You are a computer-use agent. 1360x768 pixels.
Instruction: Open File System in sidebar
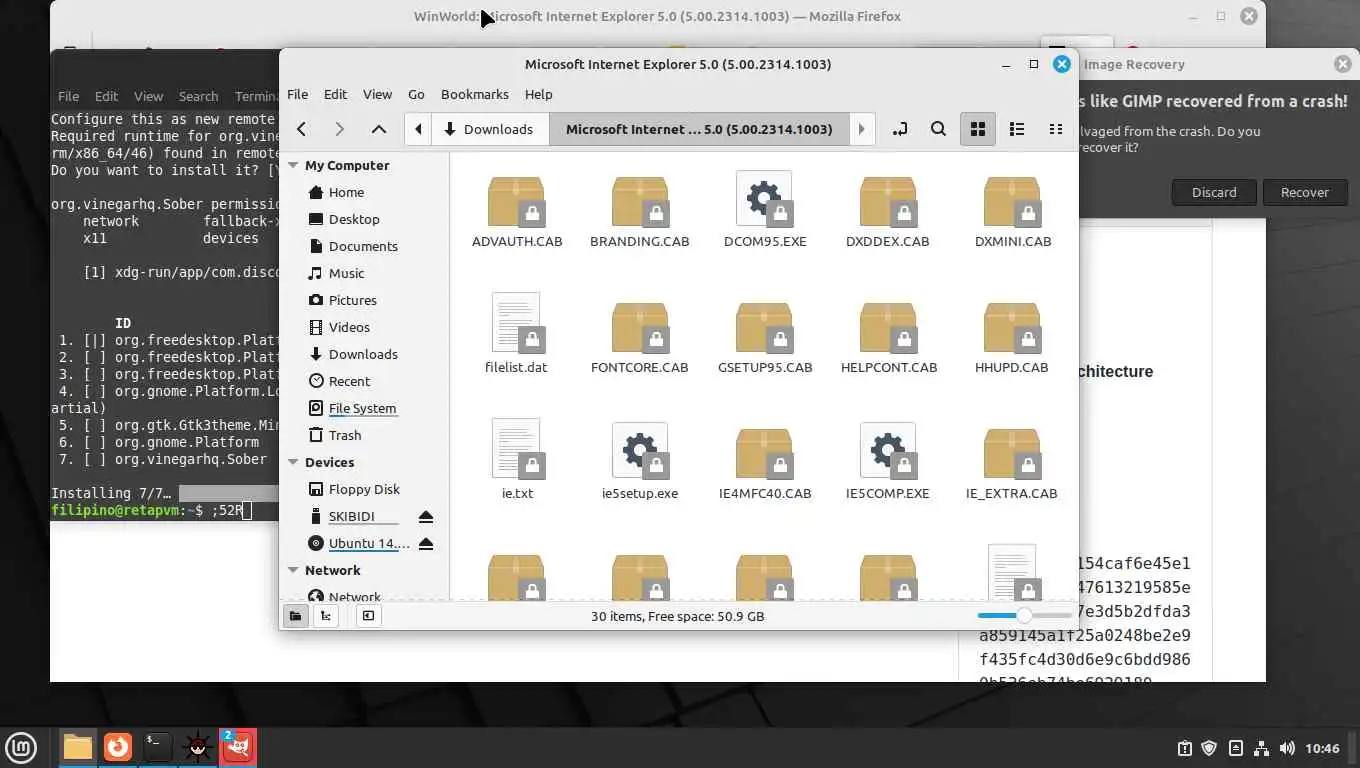pyautogui.click(x=362, y=409)
